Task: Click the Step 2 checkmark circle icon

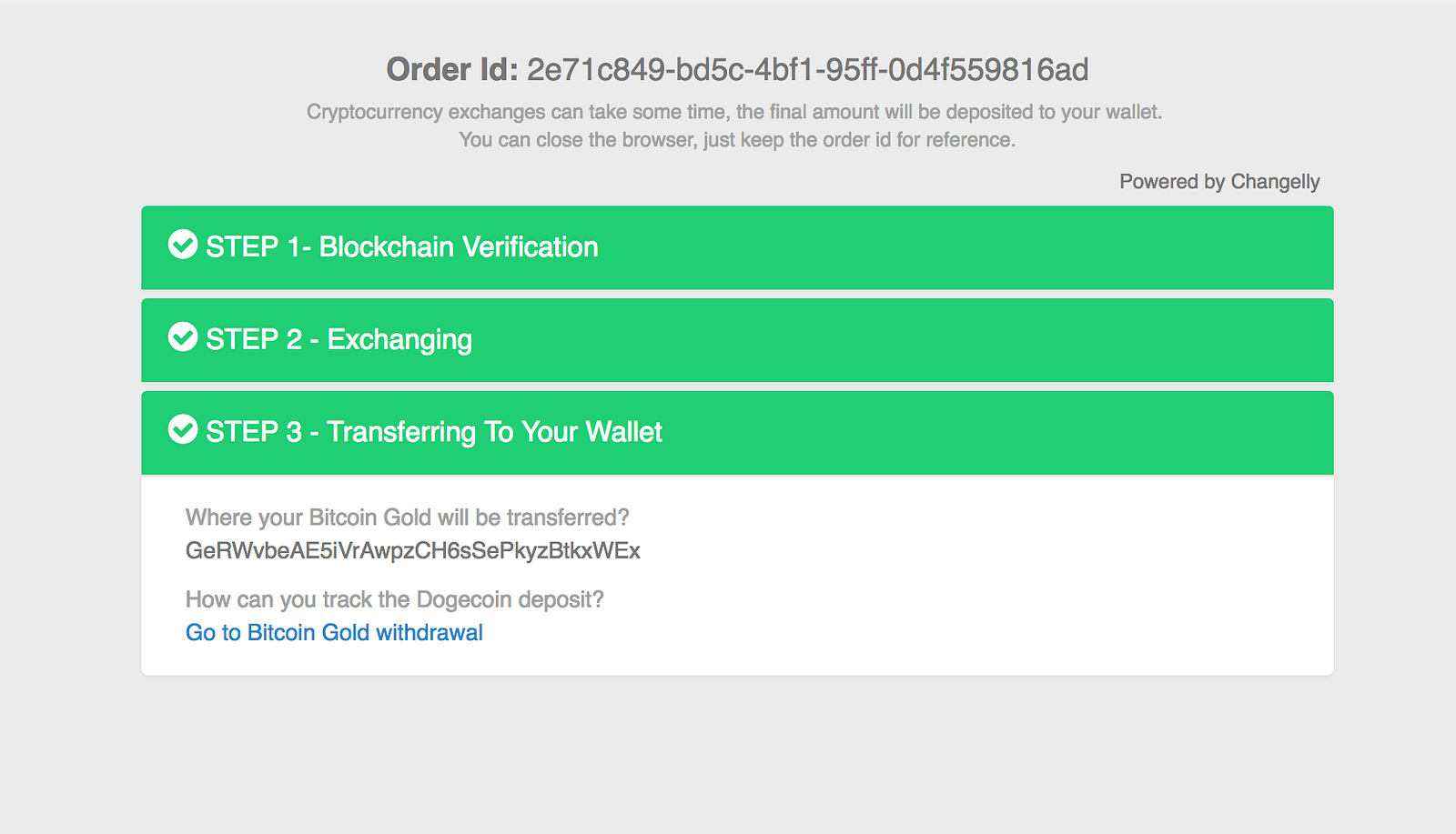Action: tap(183, 337)
